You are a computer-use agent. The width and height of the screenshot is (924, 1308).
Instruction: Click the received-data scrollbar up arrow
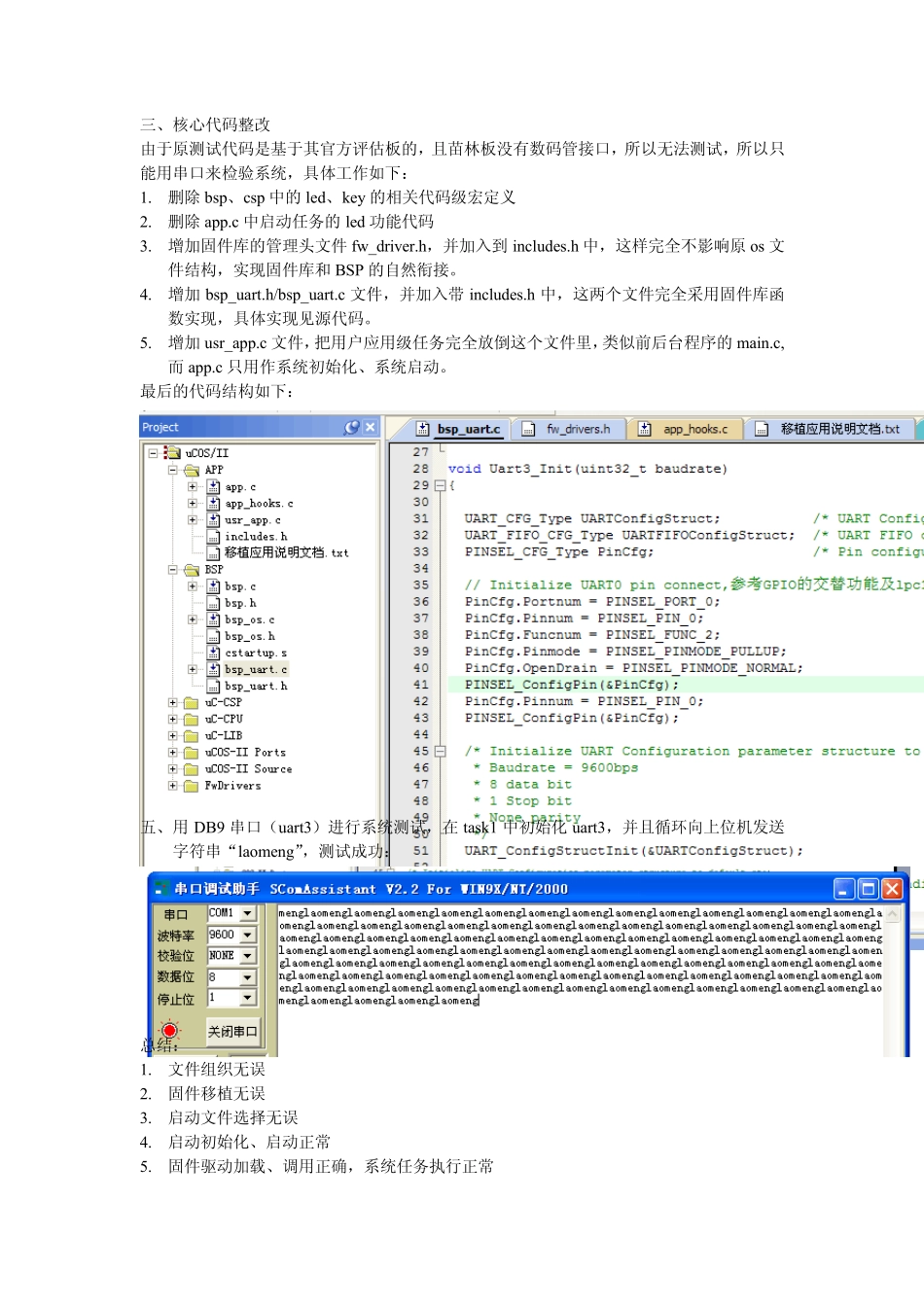pyautogui.click(x=892, y=915)
